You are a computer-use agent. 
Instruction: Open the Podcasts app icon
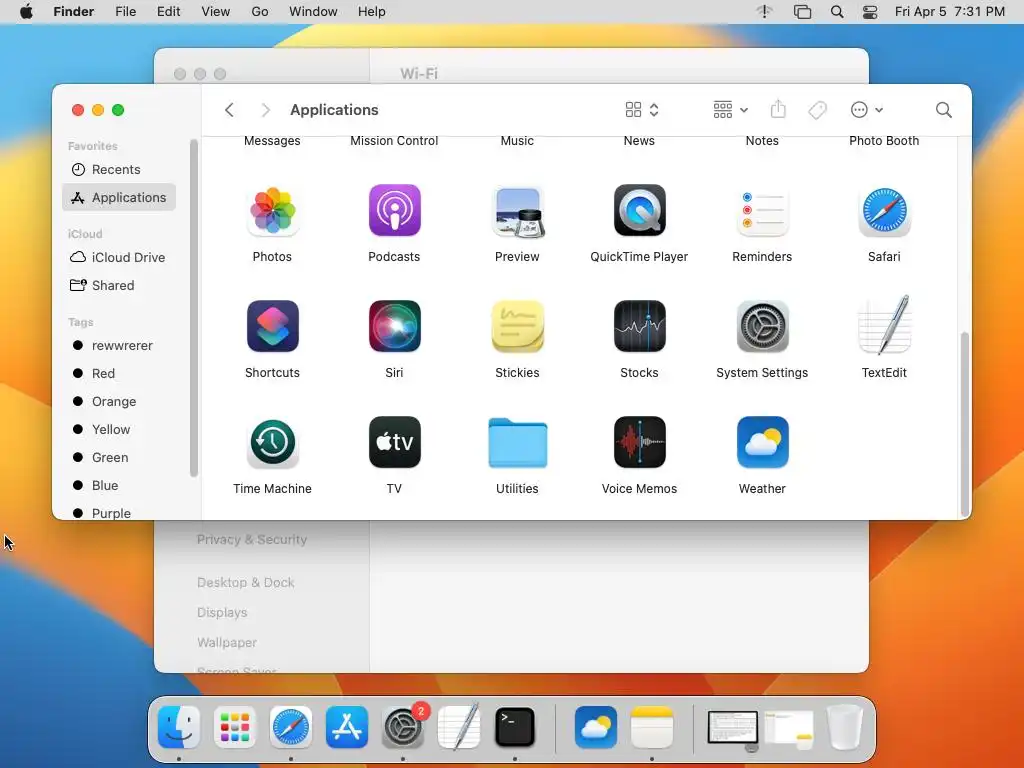pos(394,210)
